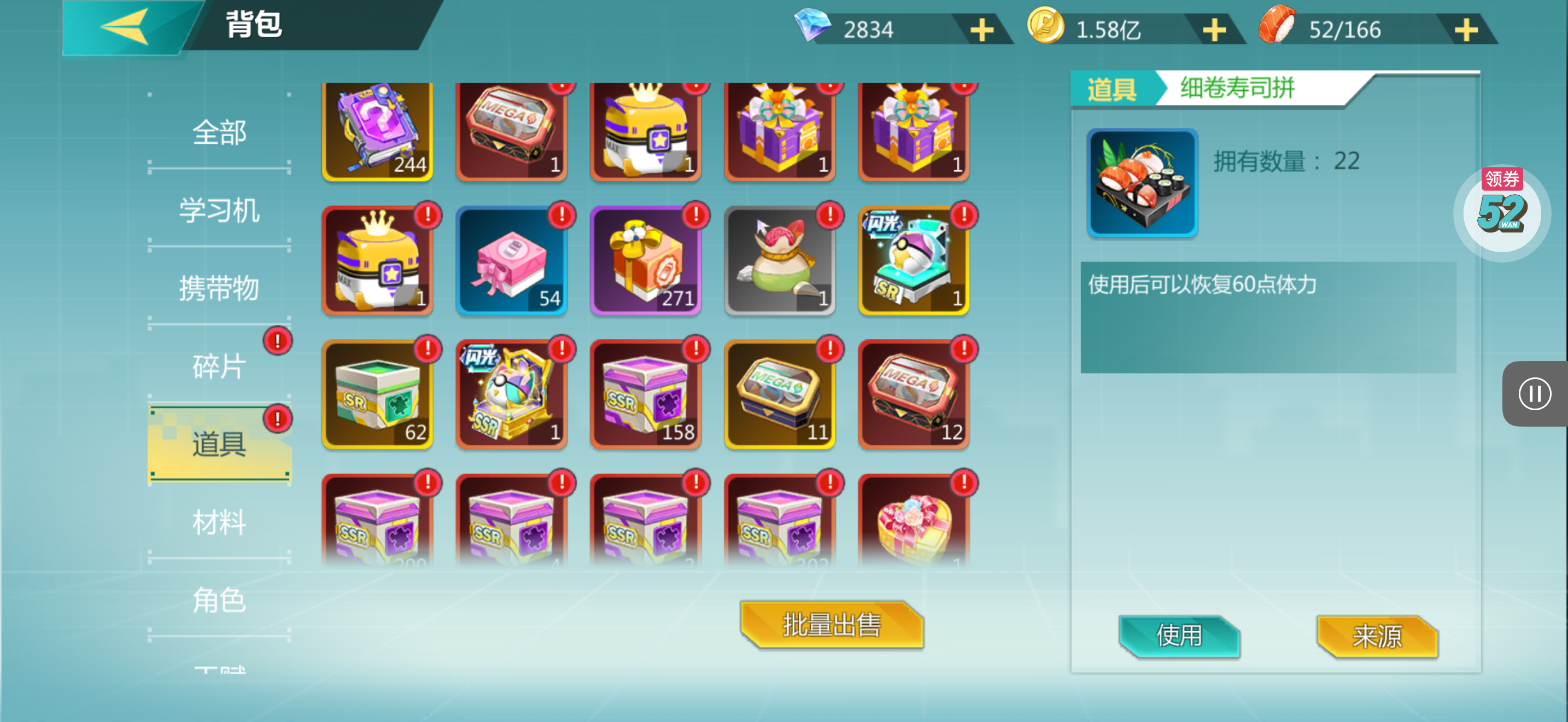Screen dimensions: 1568x722
Task: Go back using the yellow arrow icon
Action: 125,27
